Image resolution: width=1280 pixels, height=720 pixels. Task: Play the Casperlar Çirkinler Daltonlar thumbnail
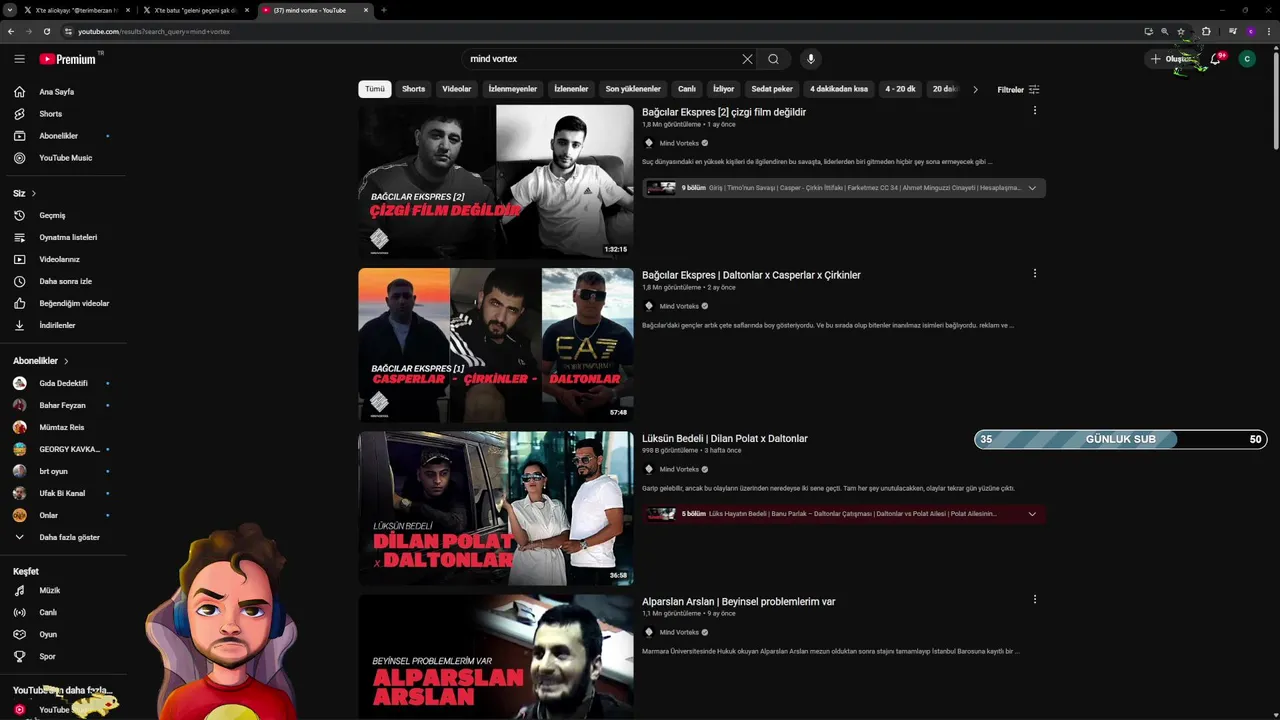(x=496, y=345)
